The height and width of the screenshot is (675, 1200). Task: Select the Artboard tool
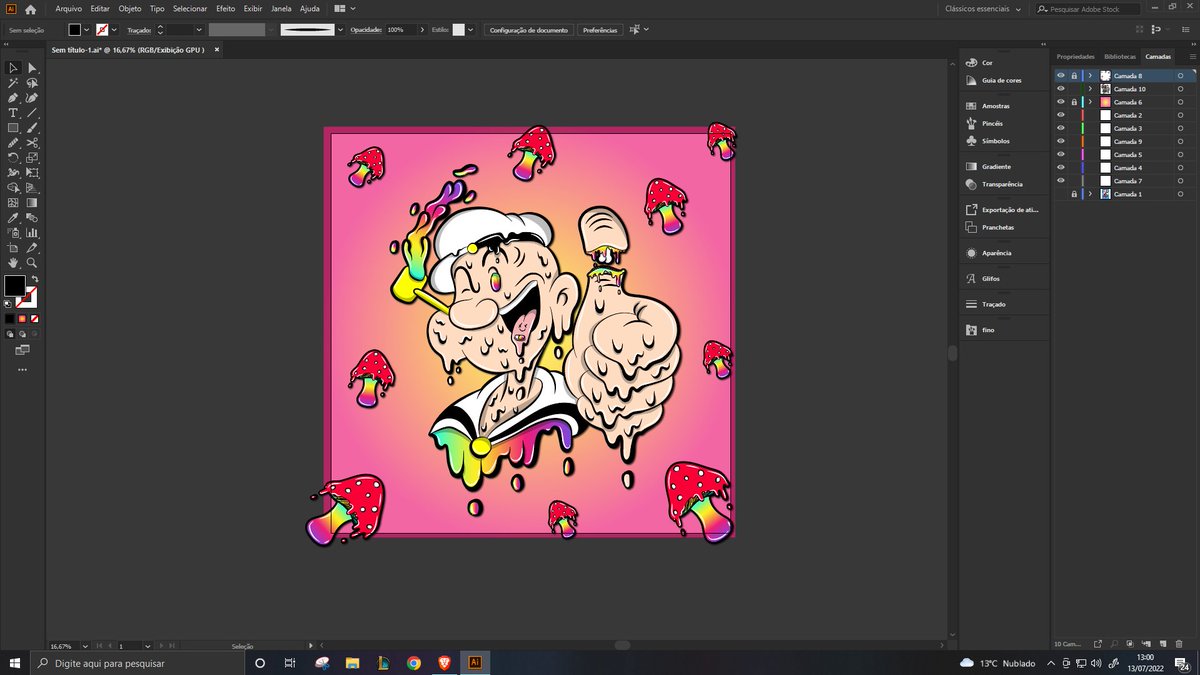(x=13, y=247)
